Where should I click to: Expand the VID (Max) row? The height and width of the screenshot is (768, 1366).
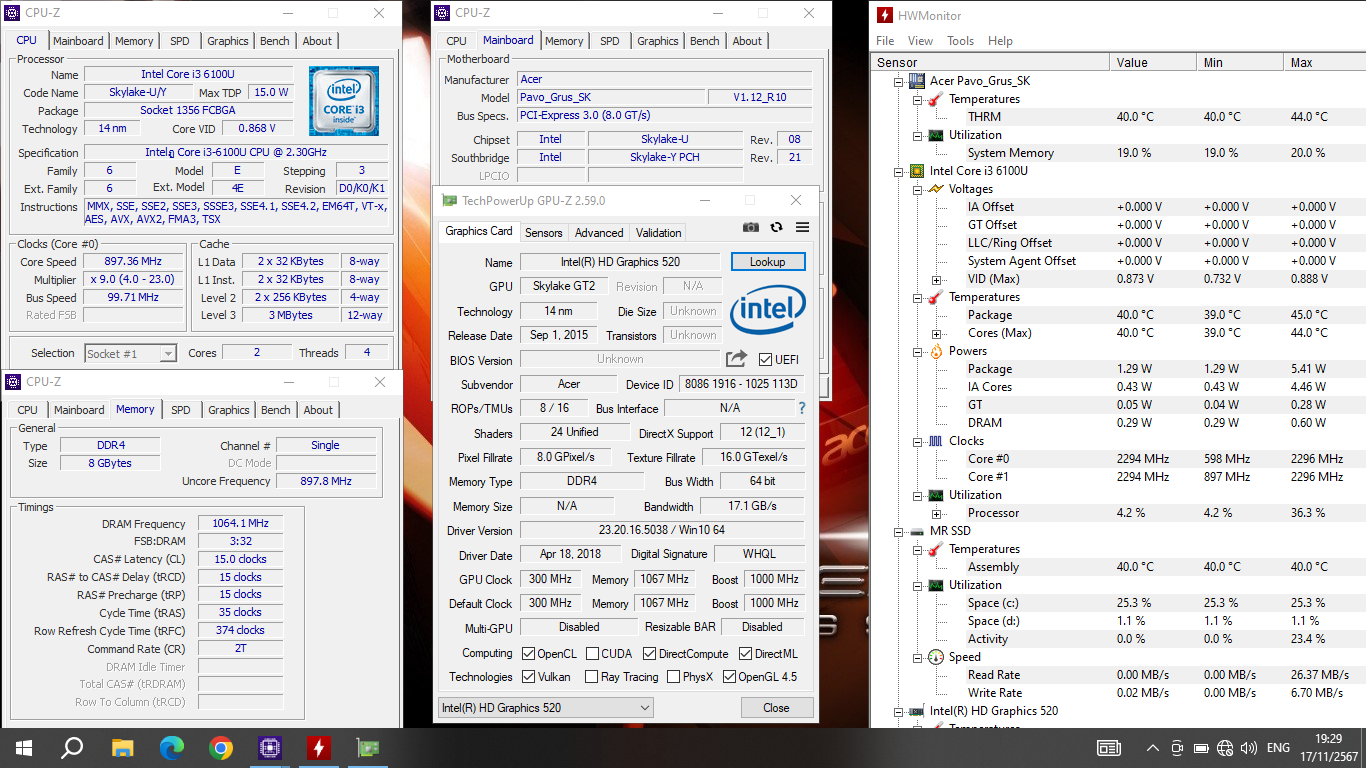[936, 279]
